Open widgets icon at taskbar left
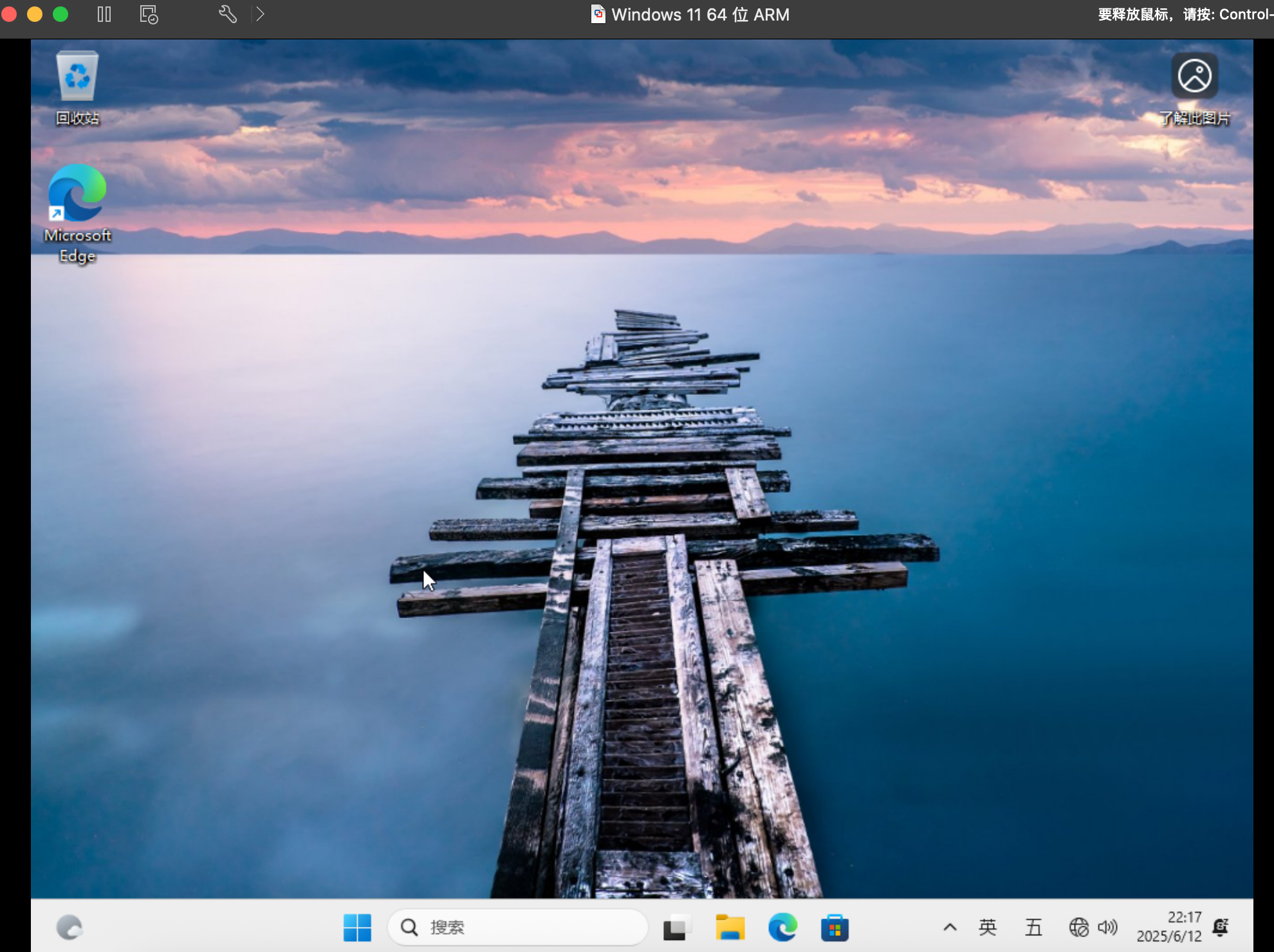Image resolution: width=1274 pixels, height=952 pixels. click(69, 927)
